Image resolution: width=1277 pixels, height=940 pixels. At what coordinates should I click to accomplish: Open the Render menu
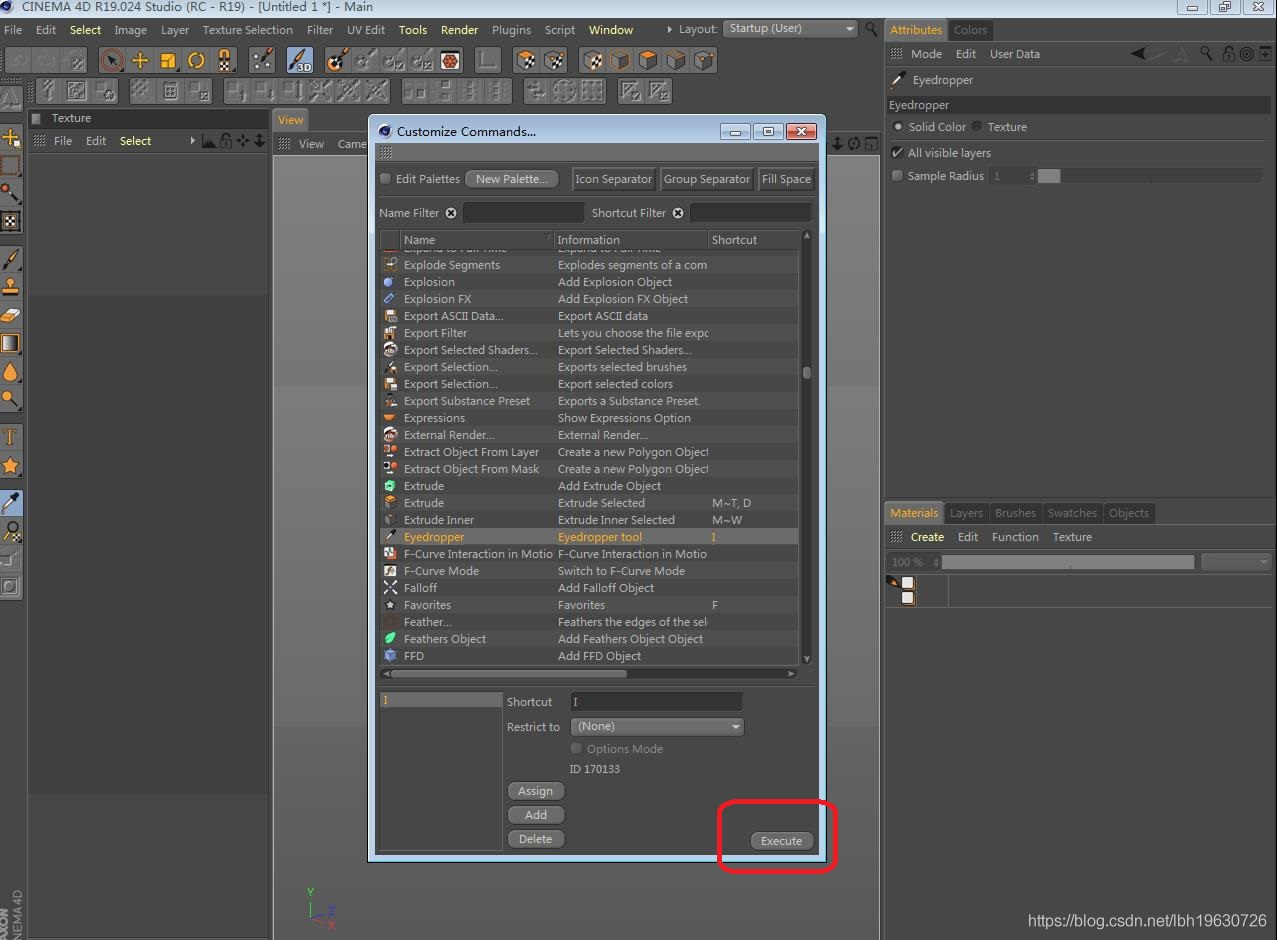[x=459, y=30]
